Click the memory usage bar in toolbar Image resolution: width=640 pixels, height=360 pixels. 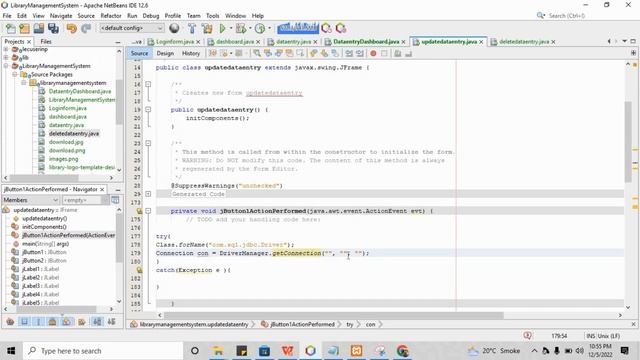[x=298, y=28]
